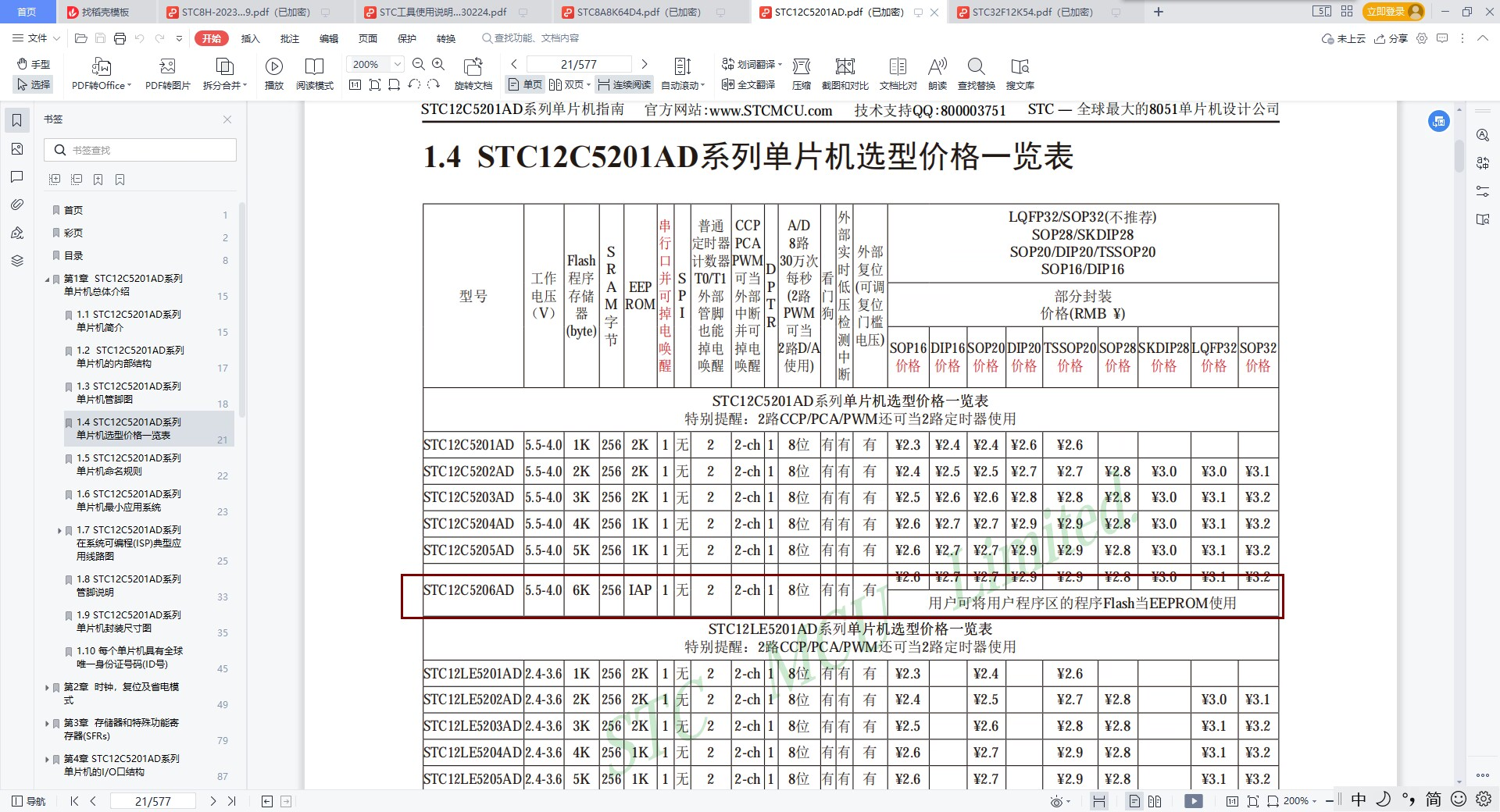Close the 书签 bookmarks panel
The image size is (1500, 812).
227,119
